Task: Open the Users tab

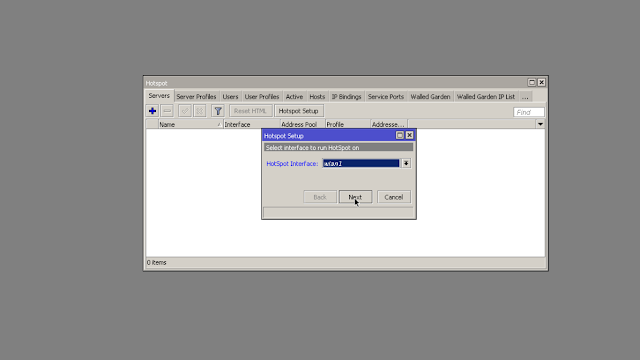Action: (230, 97)
